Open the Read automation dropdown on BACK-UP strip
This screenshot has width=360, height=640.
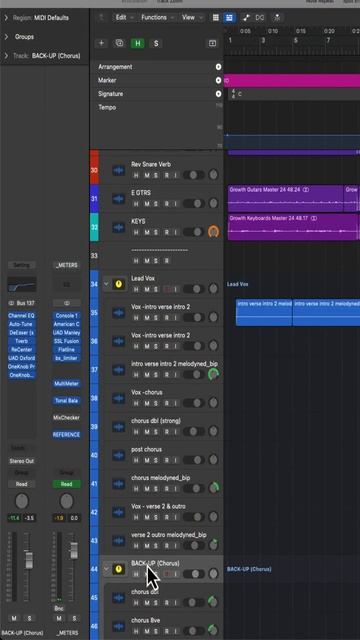click(22, 484)
